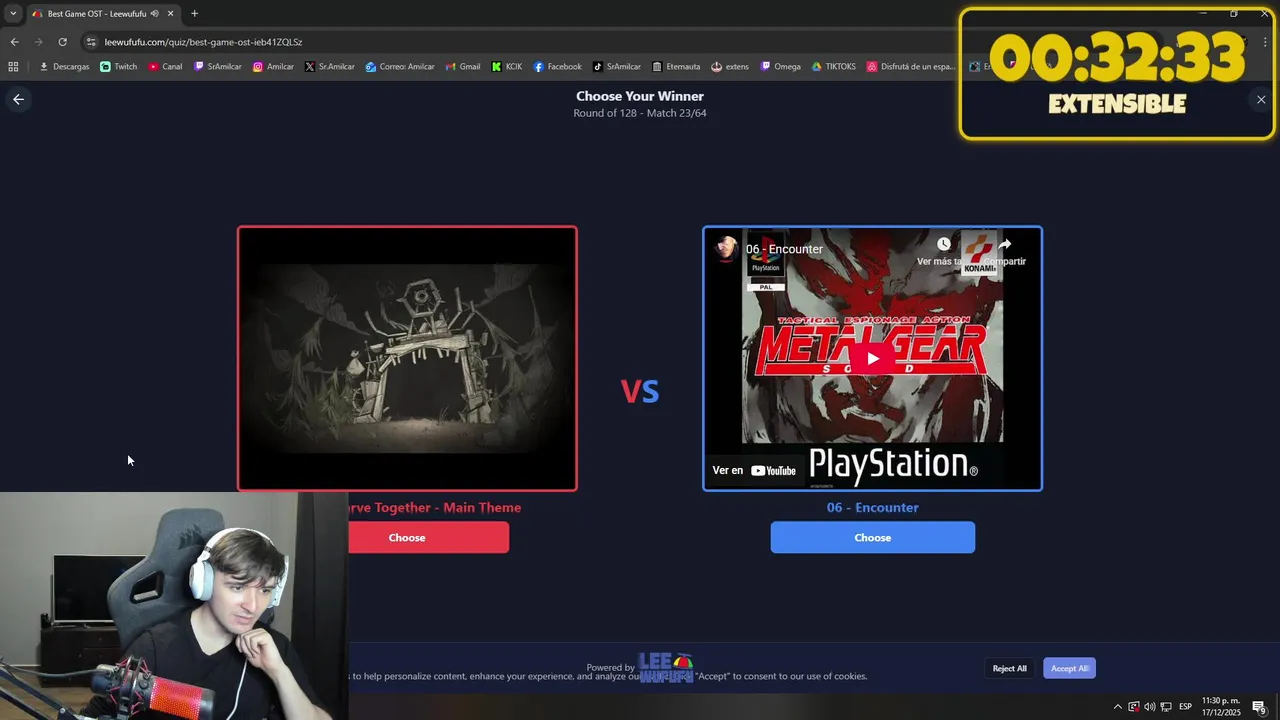Open 'Ver en YouTube' link
This screenshot has height=720, width=1280.
[754, 470]
